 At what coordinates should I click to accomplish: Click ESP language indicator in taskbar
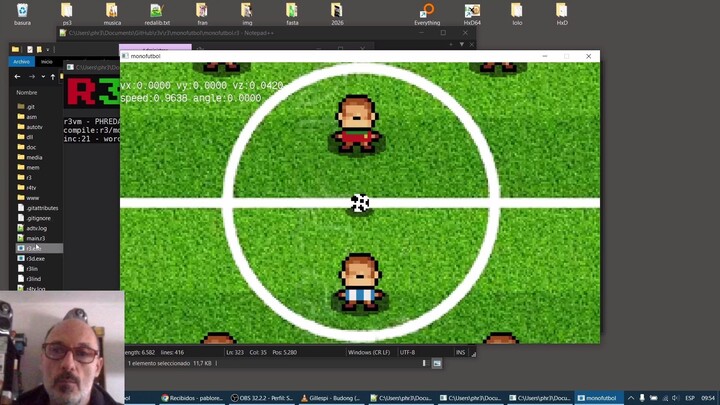coord(690,398)
